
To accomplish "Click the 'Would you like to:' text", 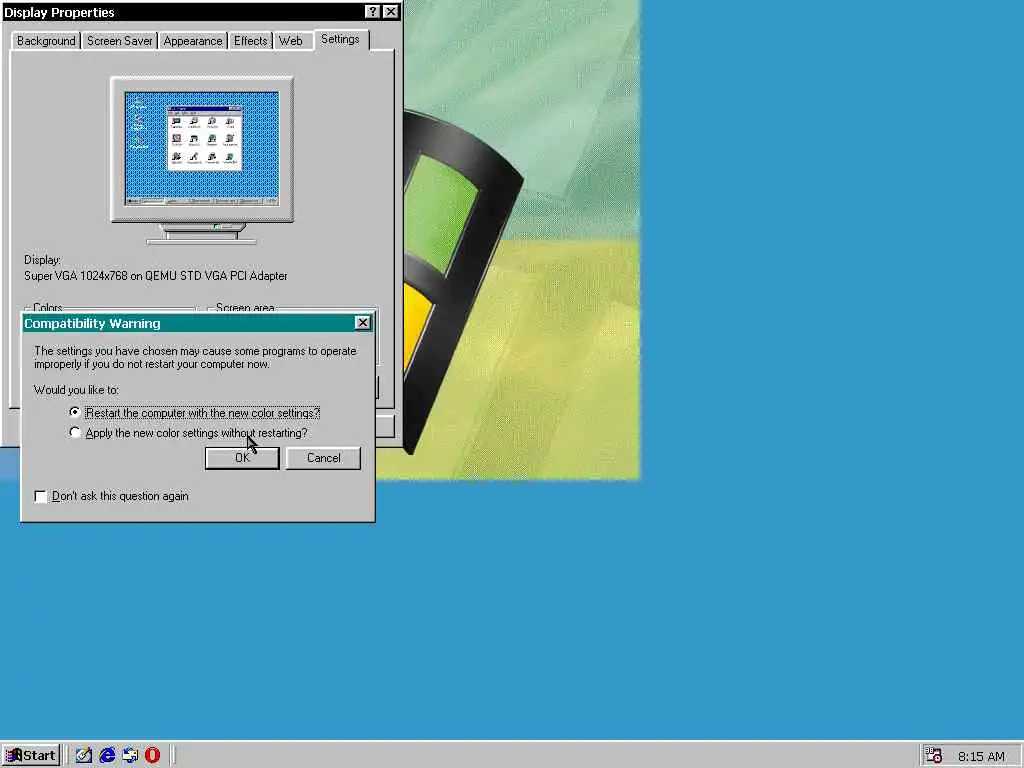I will 76,390.
